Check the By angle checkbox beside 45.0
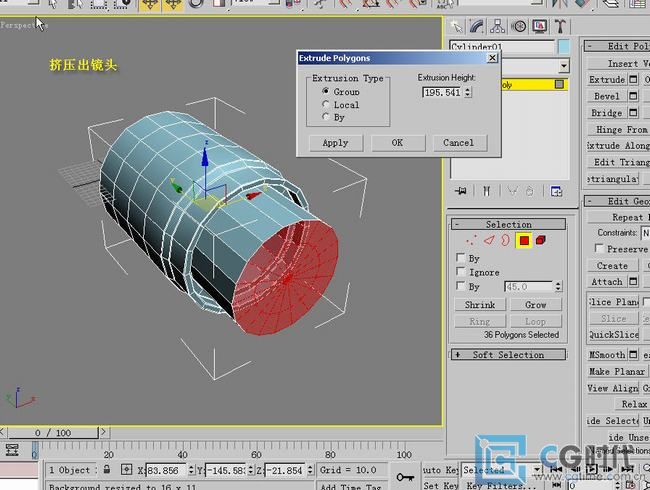The width and height of the screenshot is (650, 490). coord(460,286)
